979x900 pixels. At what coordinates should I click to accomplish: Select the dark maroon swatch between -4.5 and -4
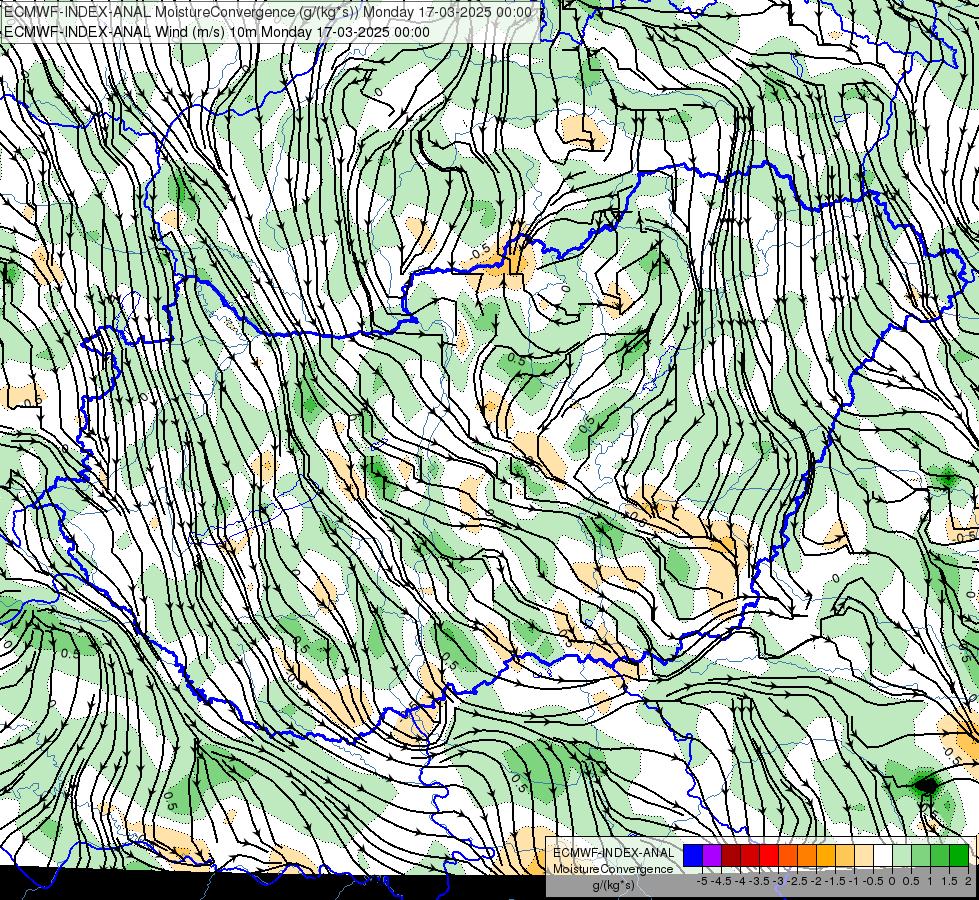tap(731, 856)
